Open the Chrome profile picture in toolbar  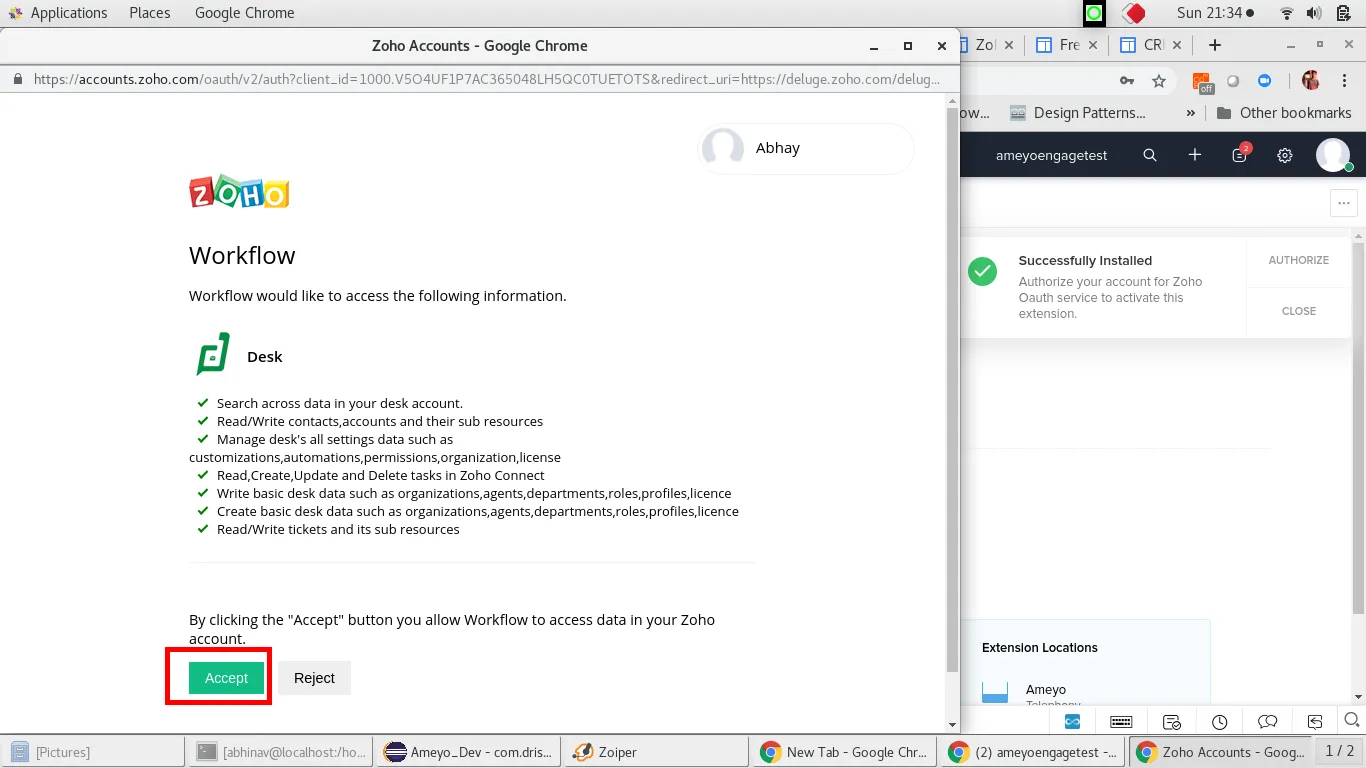click(1311, 81)
